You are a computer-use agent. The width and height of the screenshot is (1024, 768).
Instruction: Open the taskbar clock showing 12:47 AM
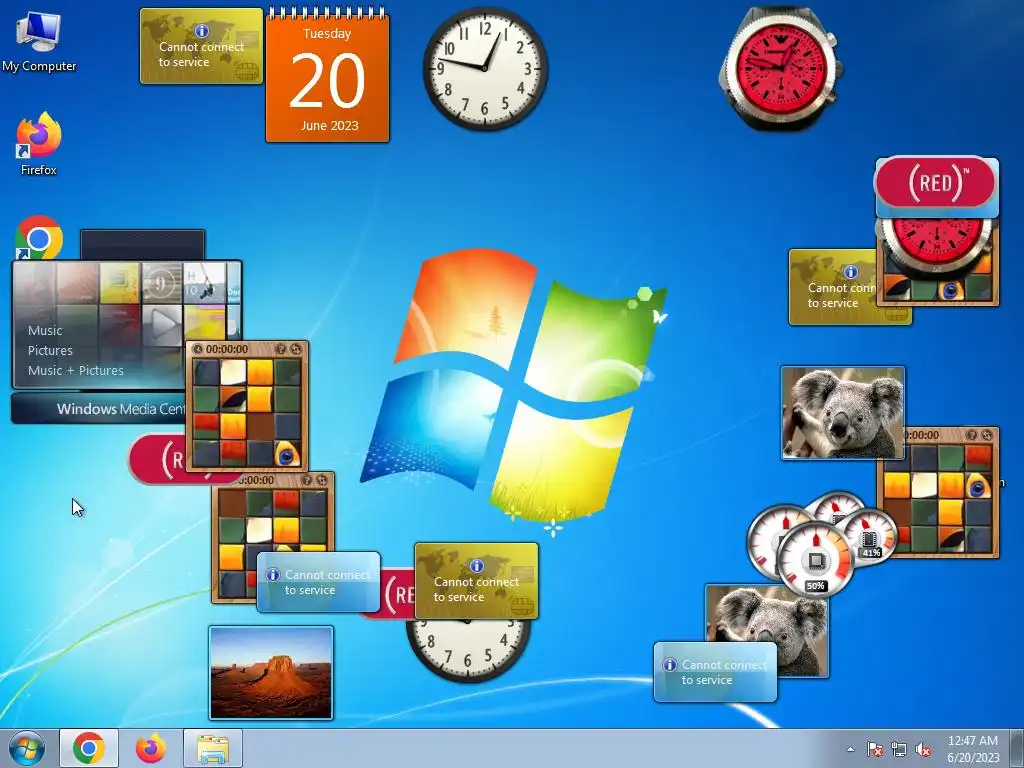973,749
